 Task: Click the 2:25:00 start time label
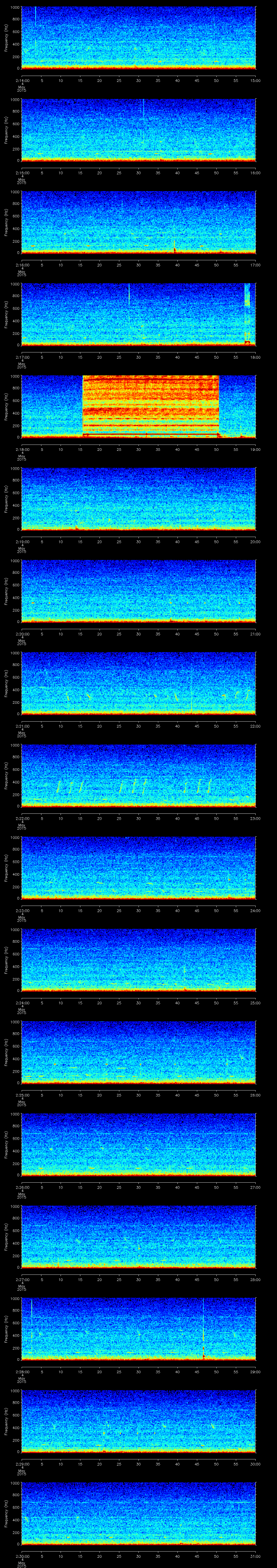click(22, 1095)
